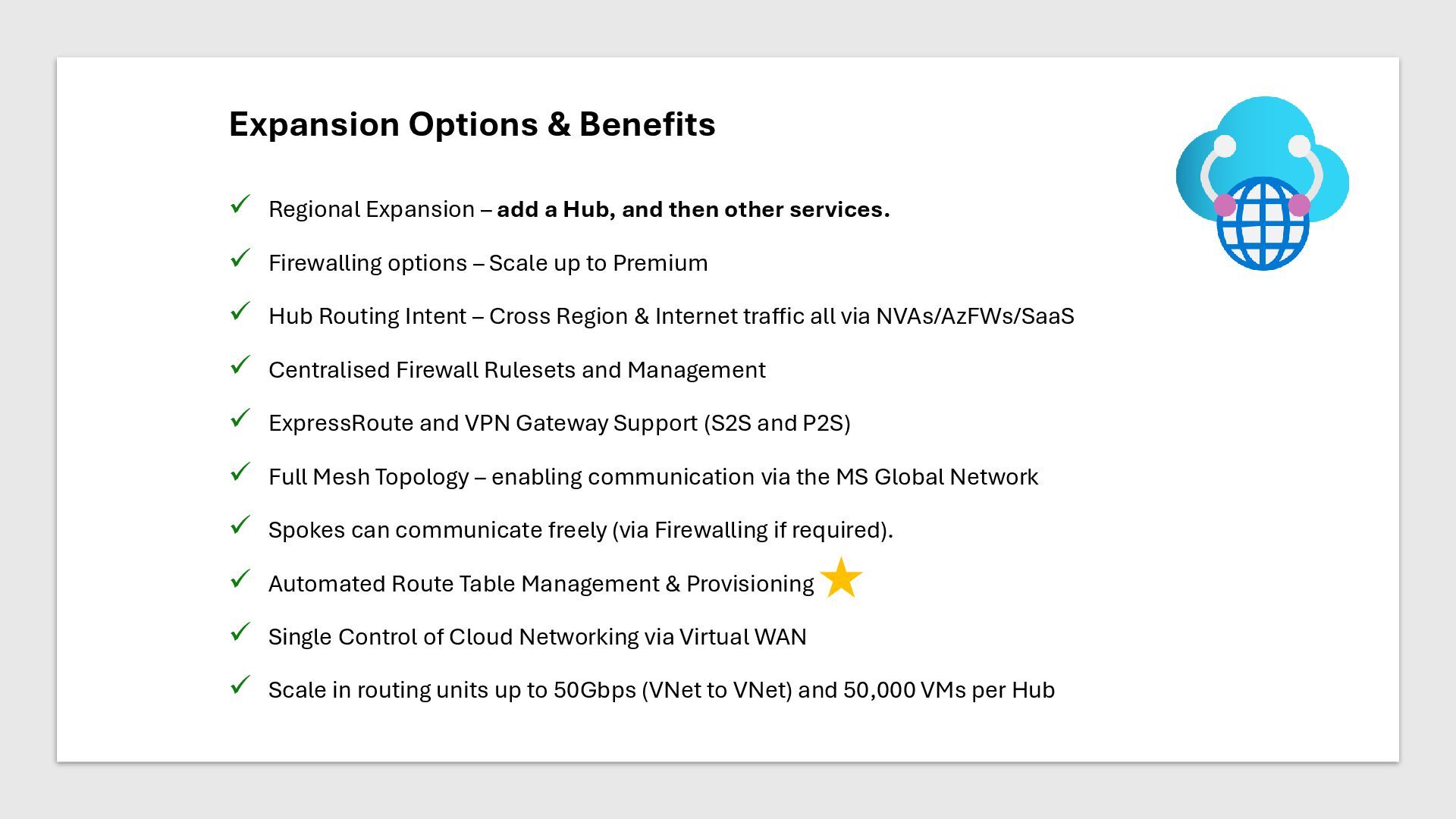This screenshot has width=1456, height=819.
Task: Click the Scale up to Premium text
Action: tap(598, 263)
